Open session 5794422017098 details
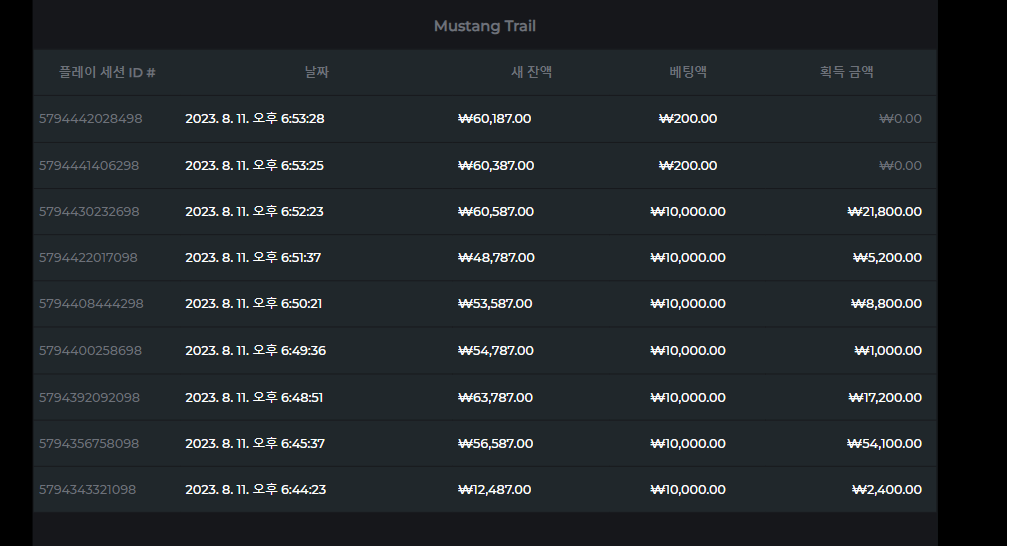The width and height of the screenshot is (1015, 546). click(x=88, y=257)
